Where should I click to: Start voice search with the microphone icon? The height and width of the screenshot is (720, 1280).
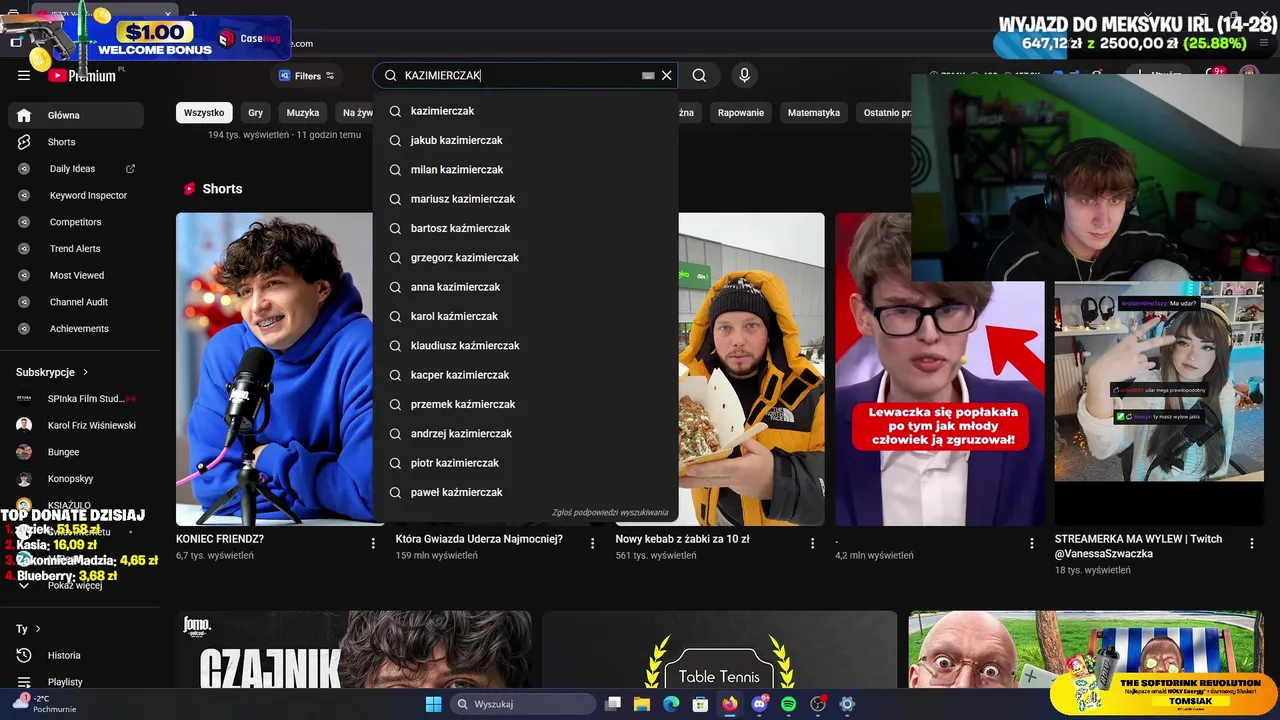[744, 75]
